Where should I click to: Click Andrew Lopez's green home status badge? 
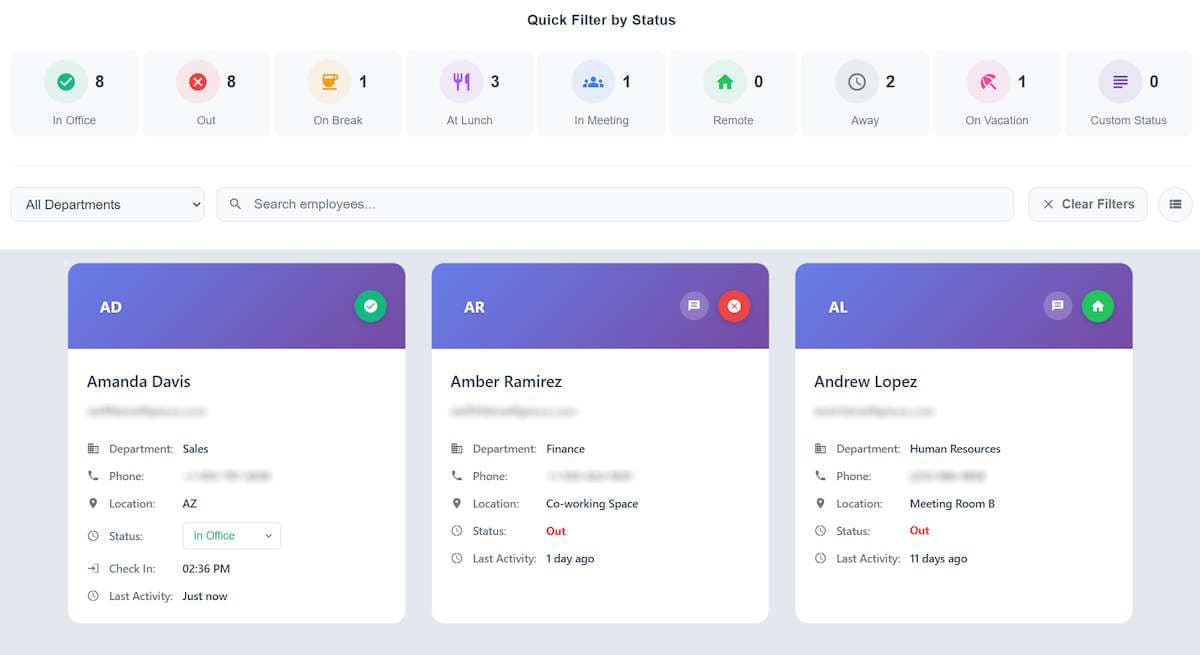coord(1098,306)
